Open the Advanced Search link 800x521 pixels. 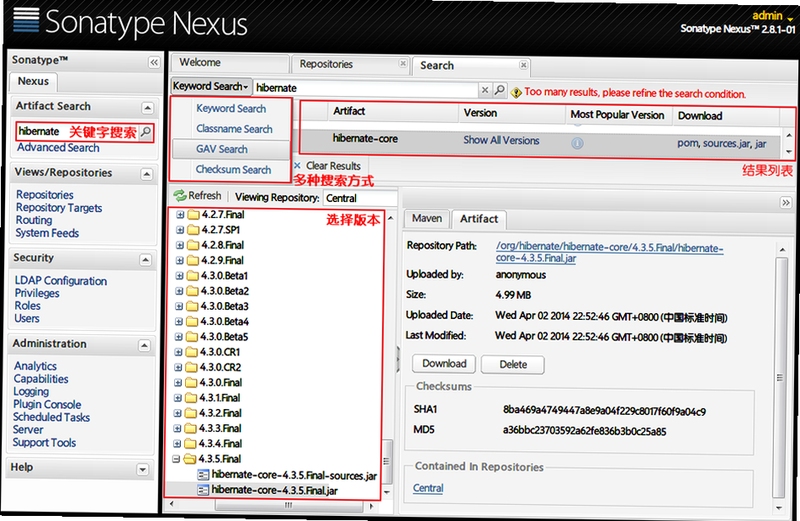point(58,147)
